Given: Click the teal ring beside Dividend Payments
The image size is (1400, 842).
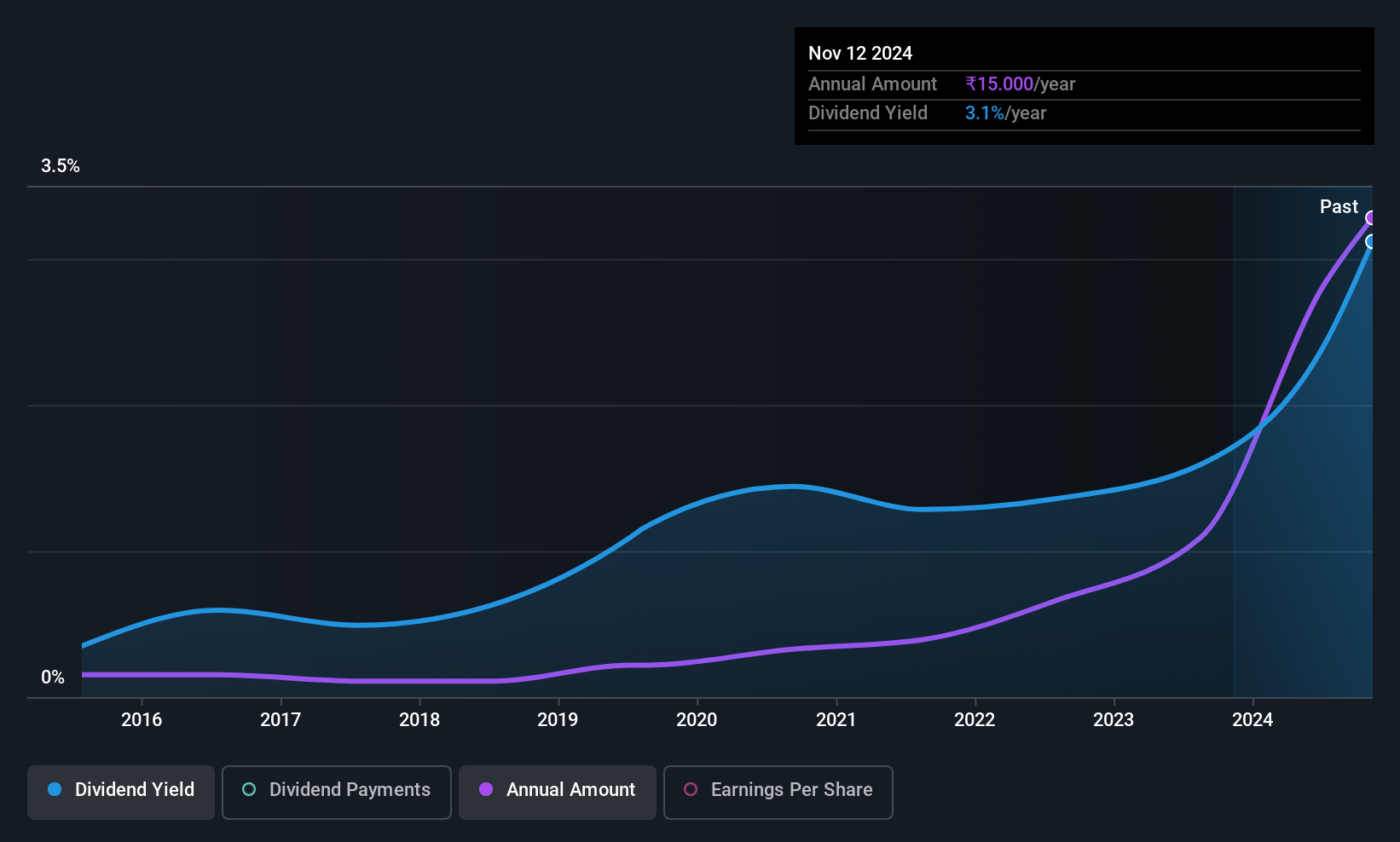Looking at the screenshot, I should point(249,790).
